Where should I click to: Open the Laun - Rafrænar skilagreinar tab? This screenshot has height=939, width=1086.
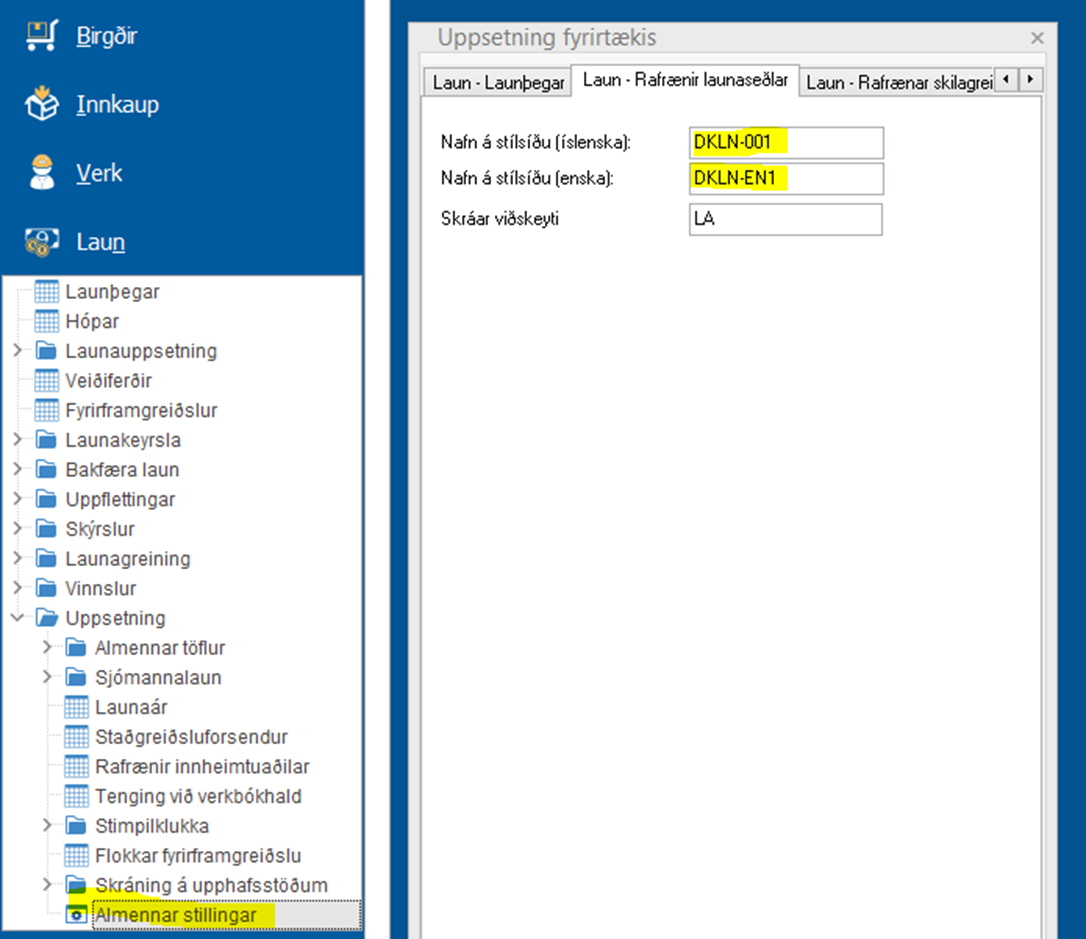click(897, 82)
